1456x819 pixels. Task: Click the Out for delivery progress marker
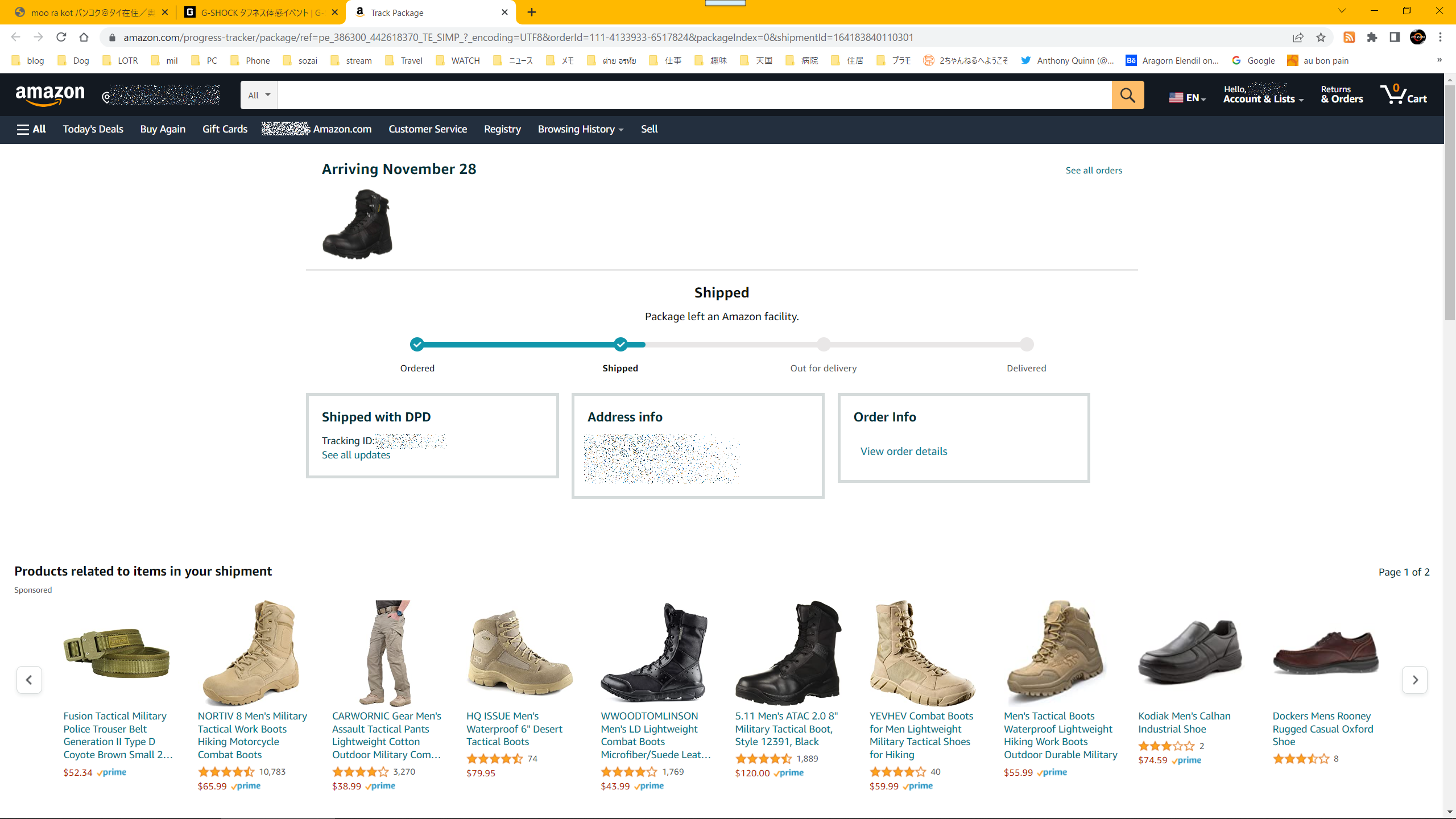(824, 344)
